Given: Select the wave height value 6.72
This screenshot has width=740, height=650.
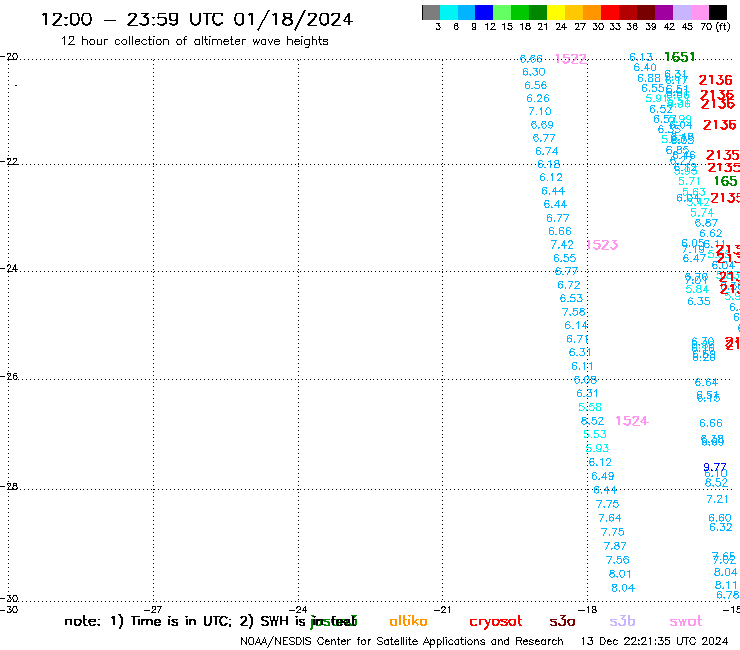Looking at the screenshot, I should (x=569, y=285).
